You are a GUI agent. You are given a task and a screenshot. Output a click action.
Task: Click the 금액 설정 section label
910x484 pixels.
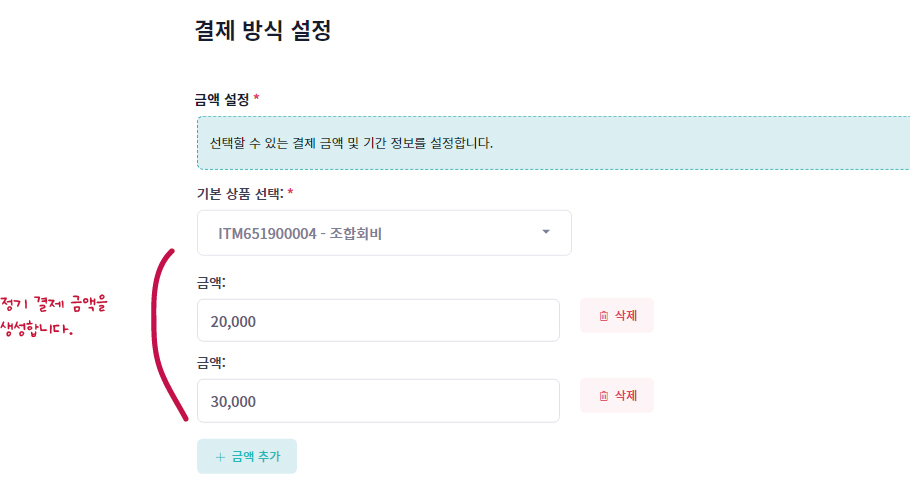pos(221,99)
